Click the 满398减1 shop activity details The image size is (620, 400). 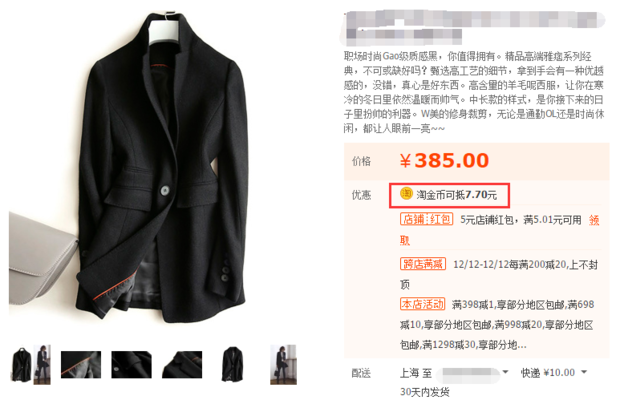click(497, 325)
